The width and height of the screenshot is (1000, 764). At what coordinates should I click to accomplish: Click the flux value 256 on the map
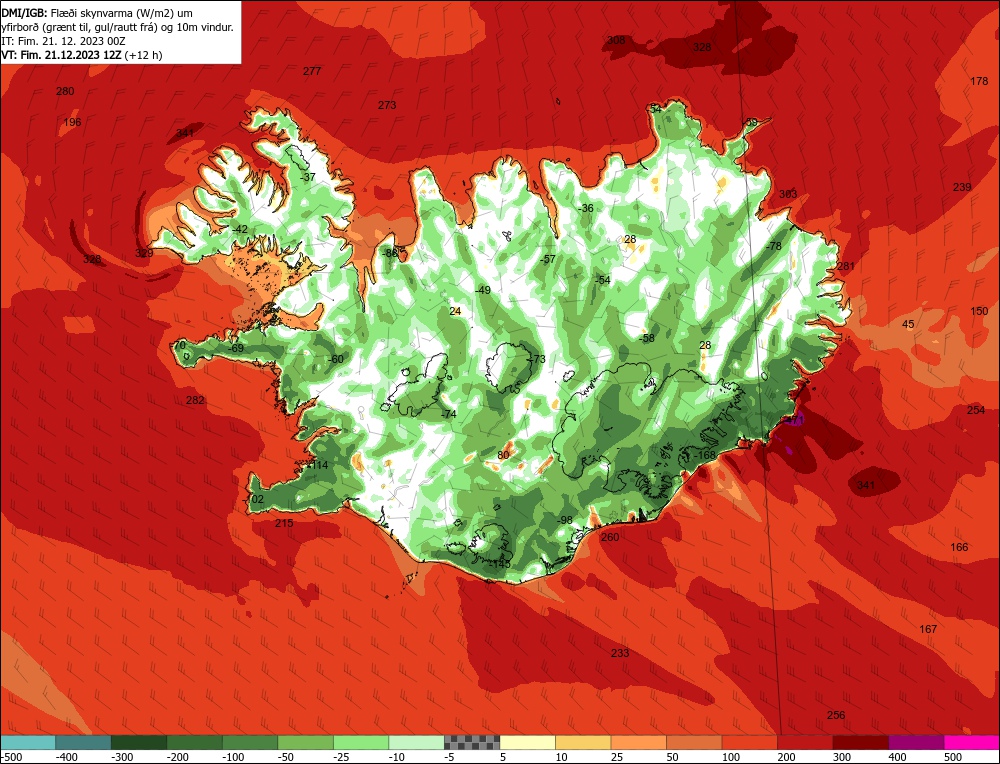tap(836, 715)
